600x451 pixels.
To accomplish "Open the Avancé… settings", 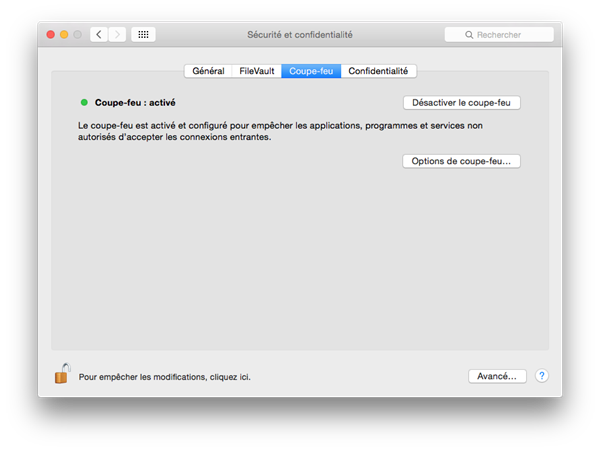I will (497, 376).
